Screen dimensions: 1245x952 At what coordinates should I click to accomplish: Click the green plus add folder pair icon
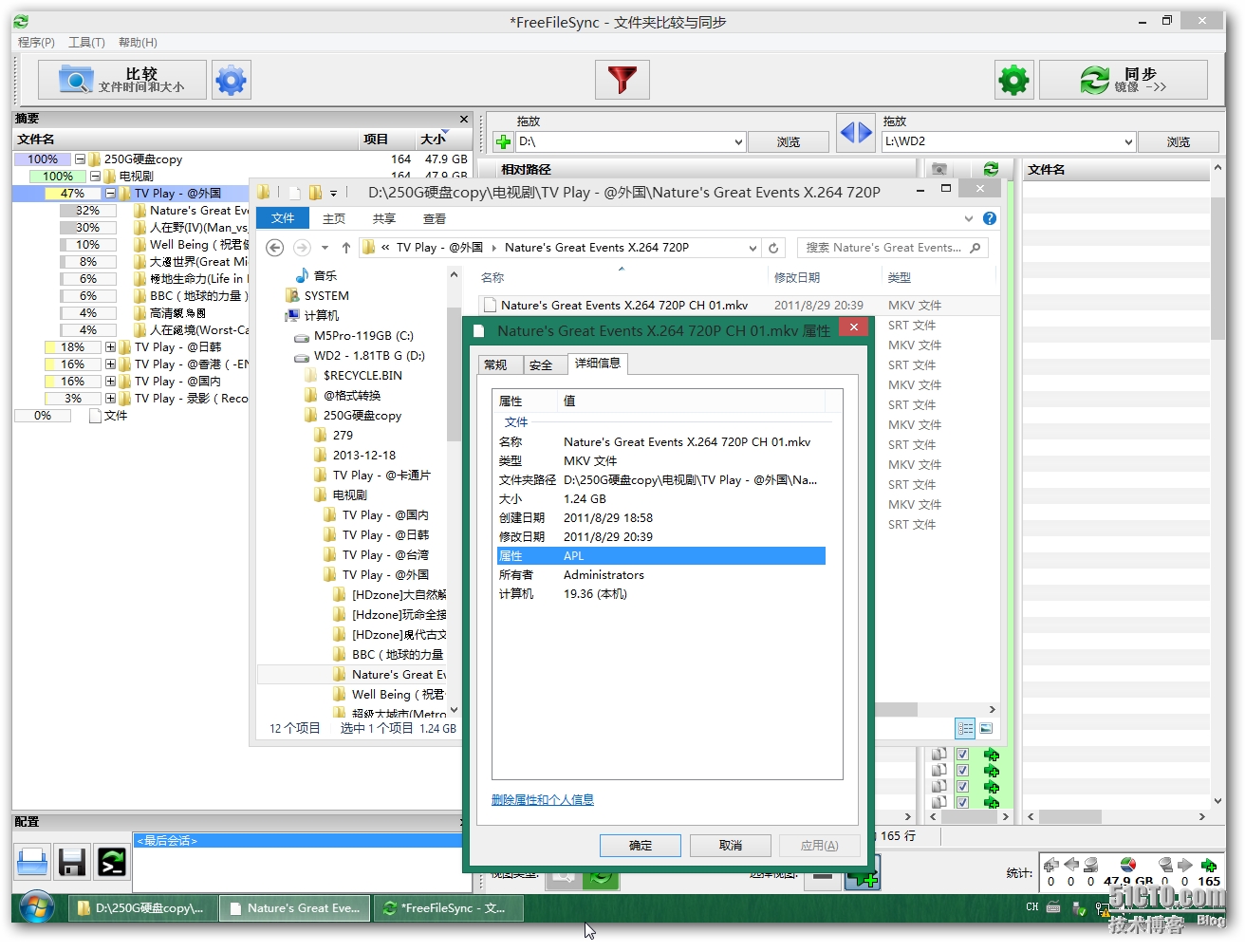tap(503, 141)
